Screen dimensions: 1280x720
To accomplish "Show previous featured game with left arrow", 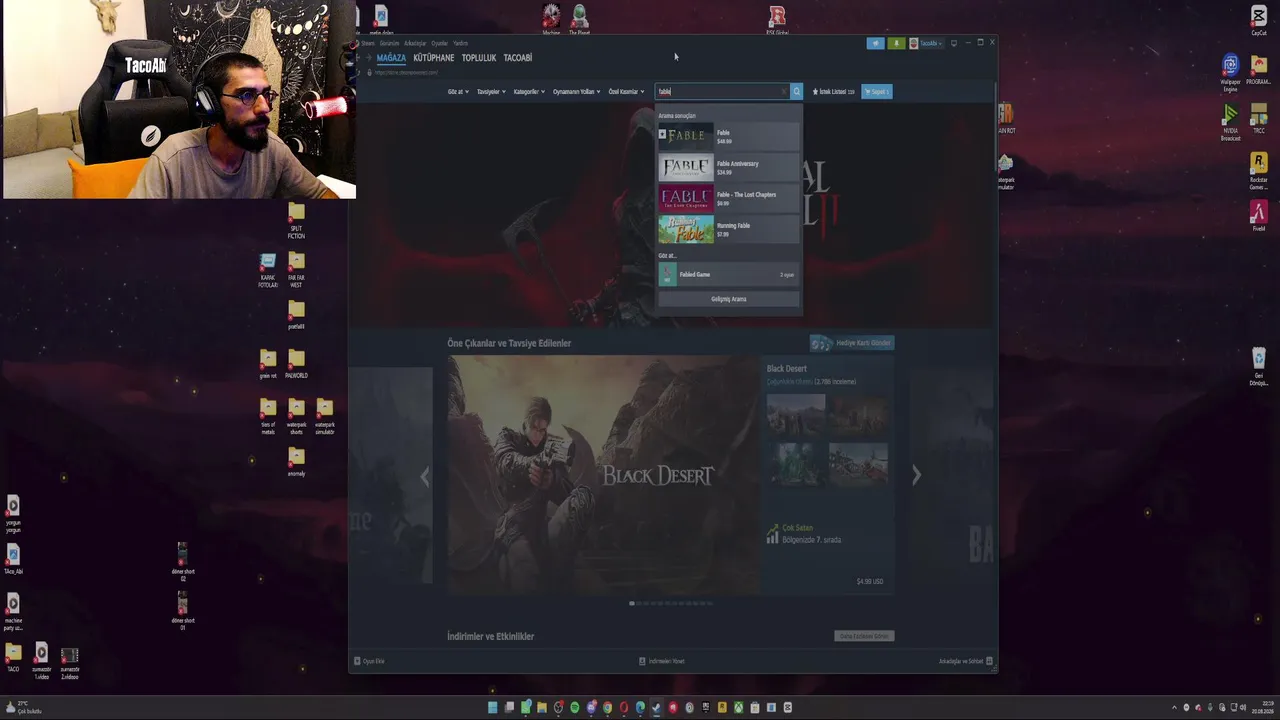I will [x=424, y=476].
